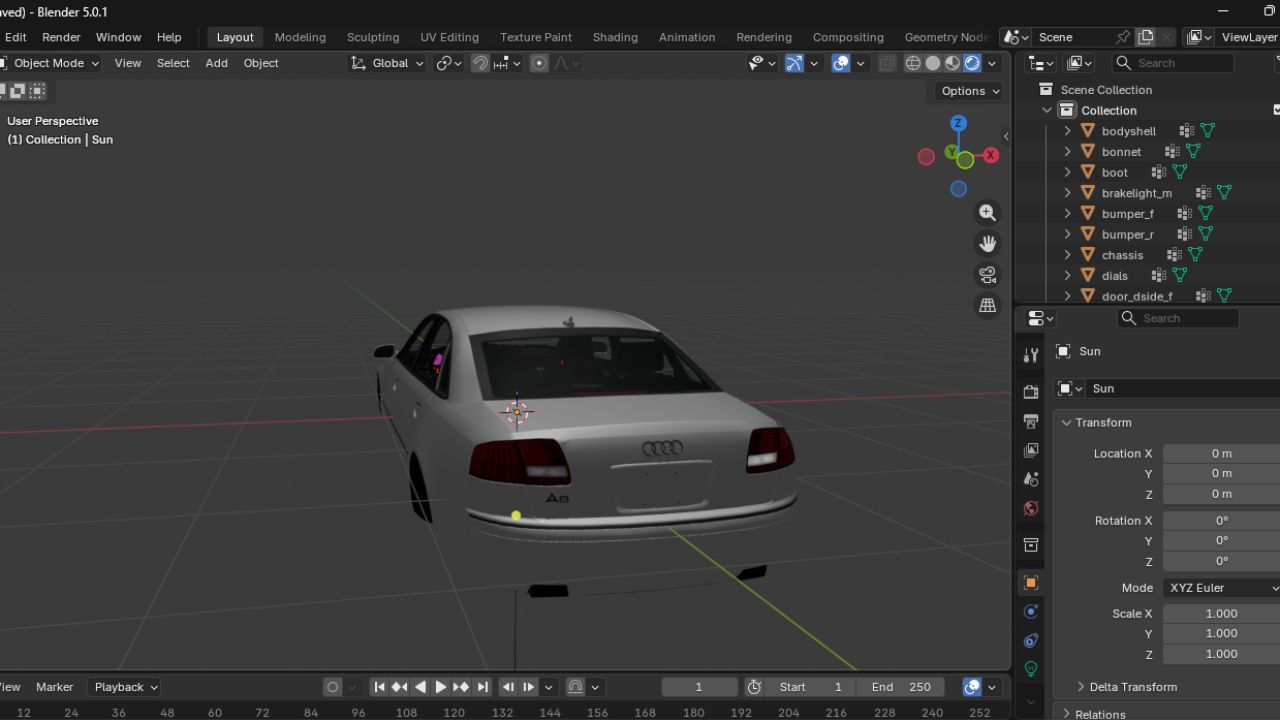1280x720 pixels.
Task: Open the XYZ Euler rotation Mode dropdown
Action: tap(1220, 587)
